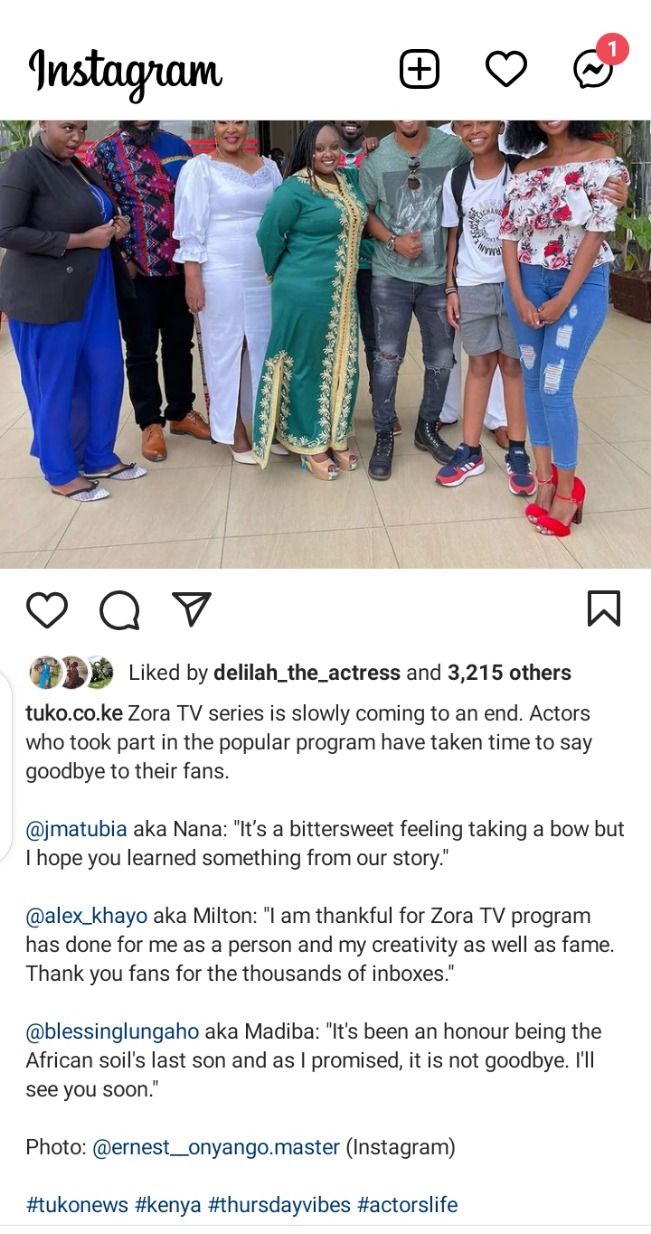Open @ernest__onyango.master photo credit
The image size is (651, 1234).
[216, 1147]
